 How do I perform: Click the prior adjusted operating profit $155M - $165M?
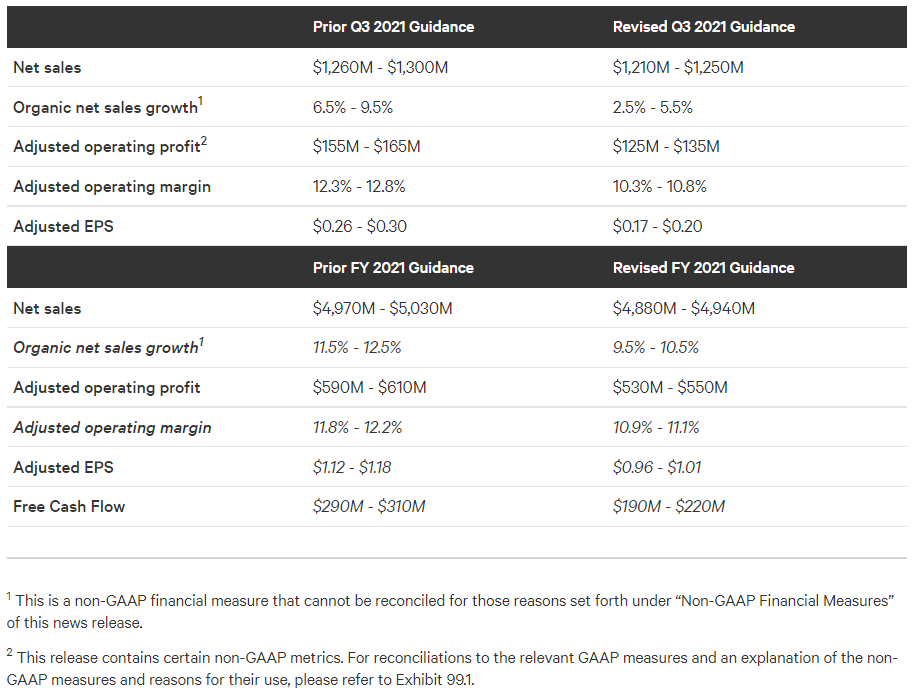click(366, 146)
